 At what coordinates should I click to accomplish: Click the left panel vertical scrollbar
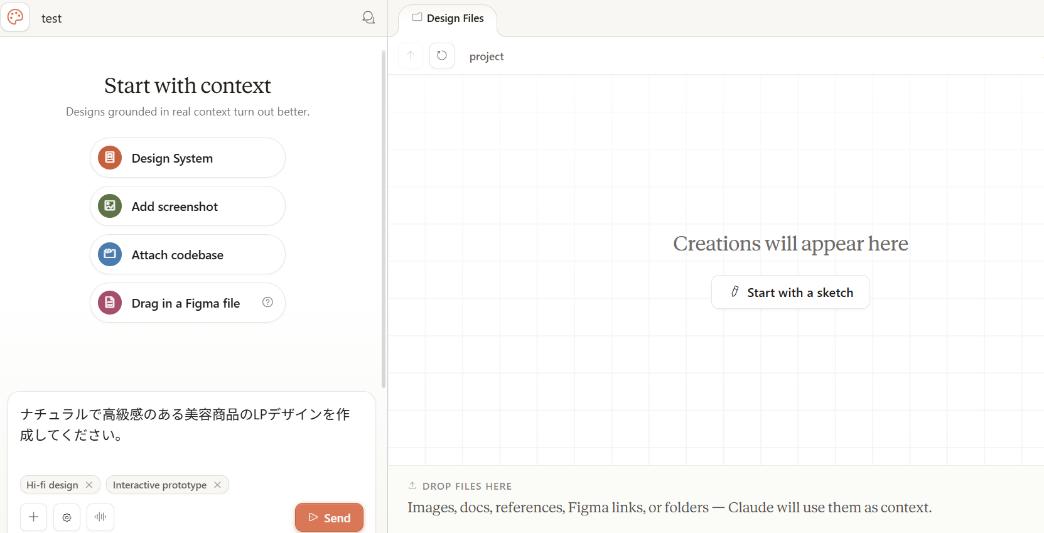tap(384, 218)
